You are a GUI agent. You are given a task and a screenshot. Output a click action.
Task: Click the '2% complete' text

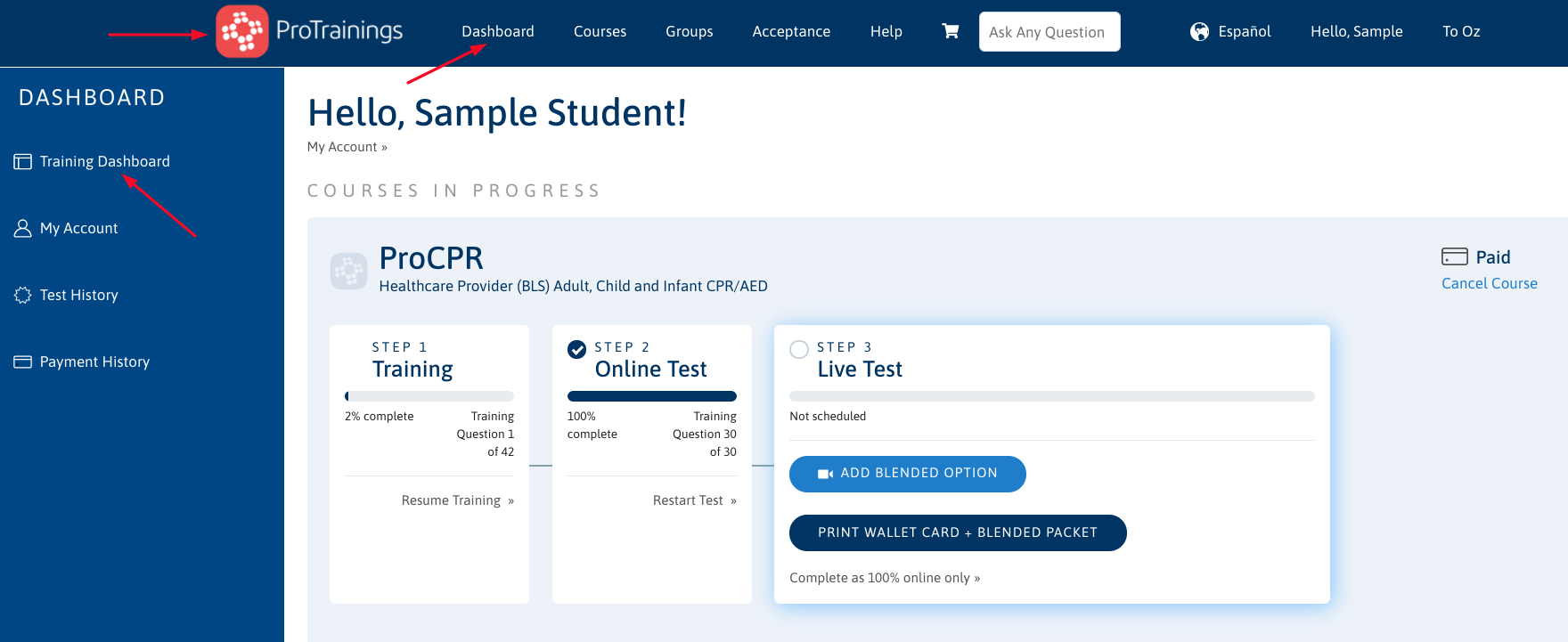(x=380, y=416)
